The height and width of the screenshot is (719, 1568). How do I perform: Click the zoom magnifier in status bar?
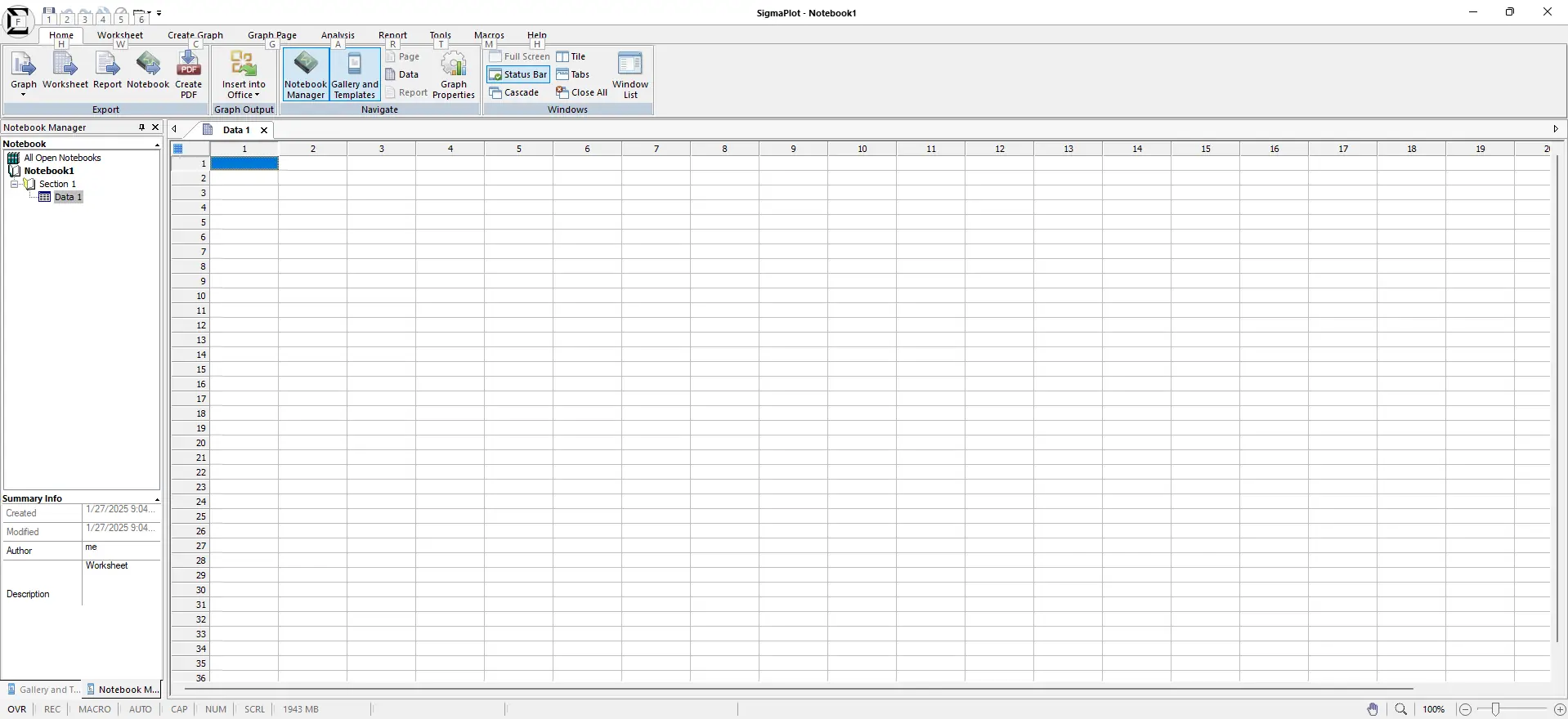pos(1401,709)
